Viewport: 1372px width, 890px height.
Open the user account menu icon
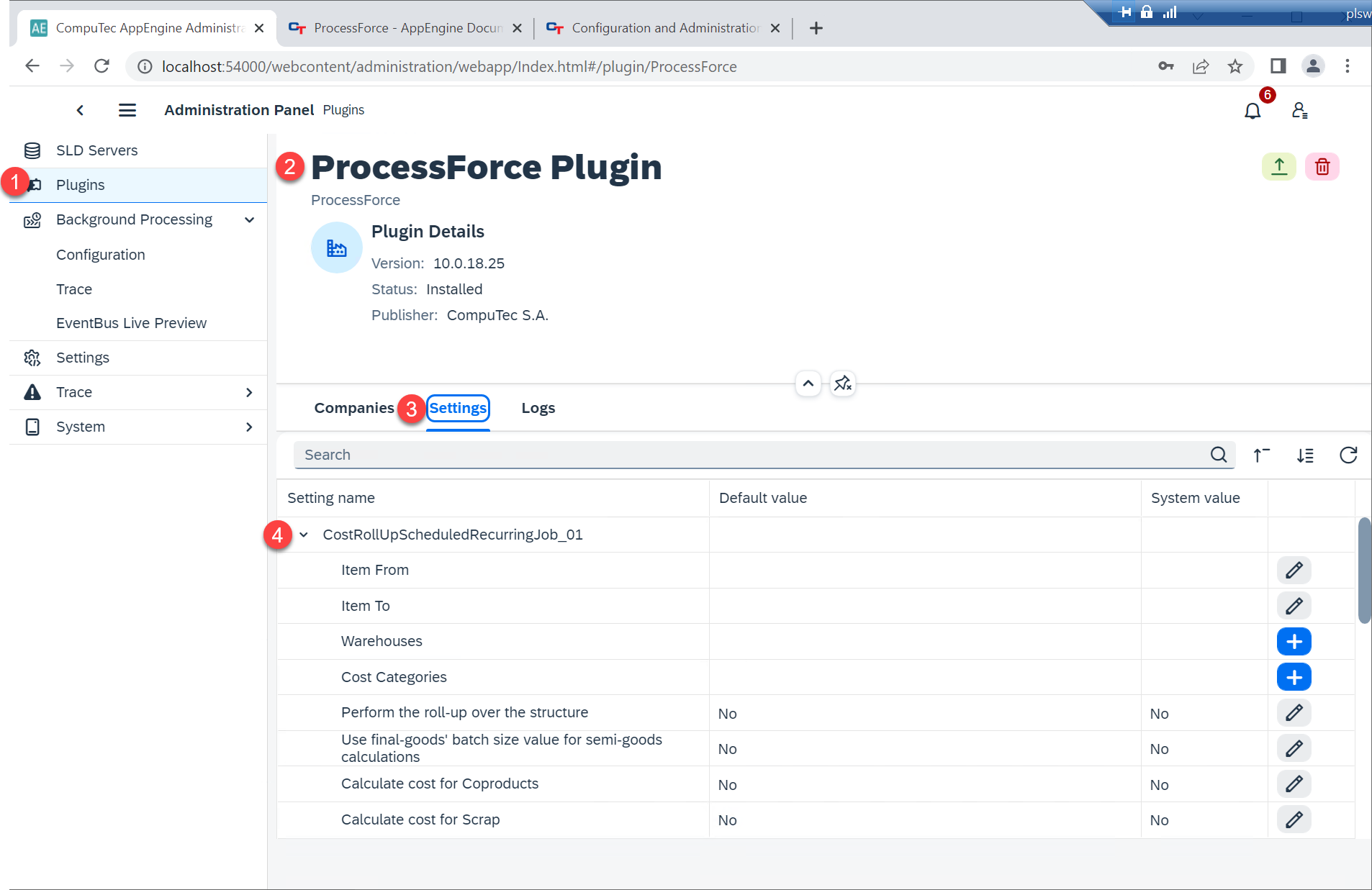pos(1300,110)
